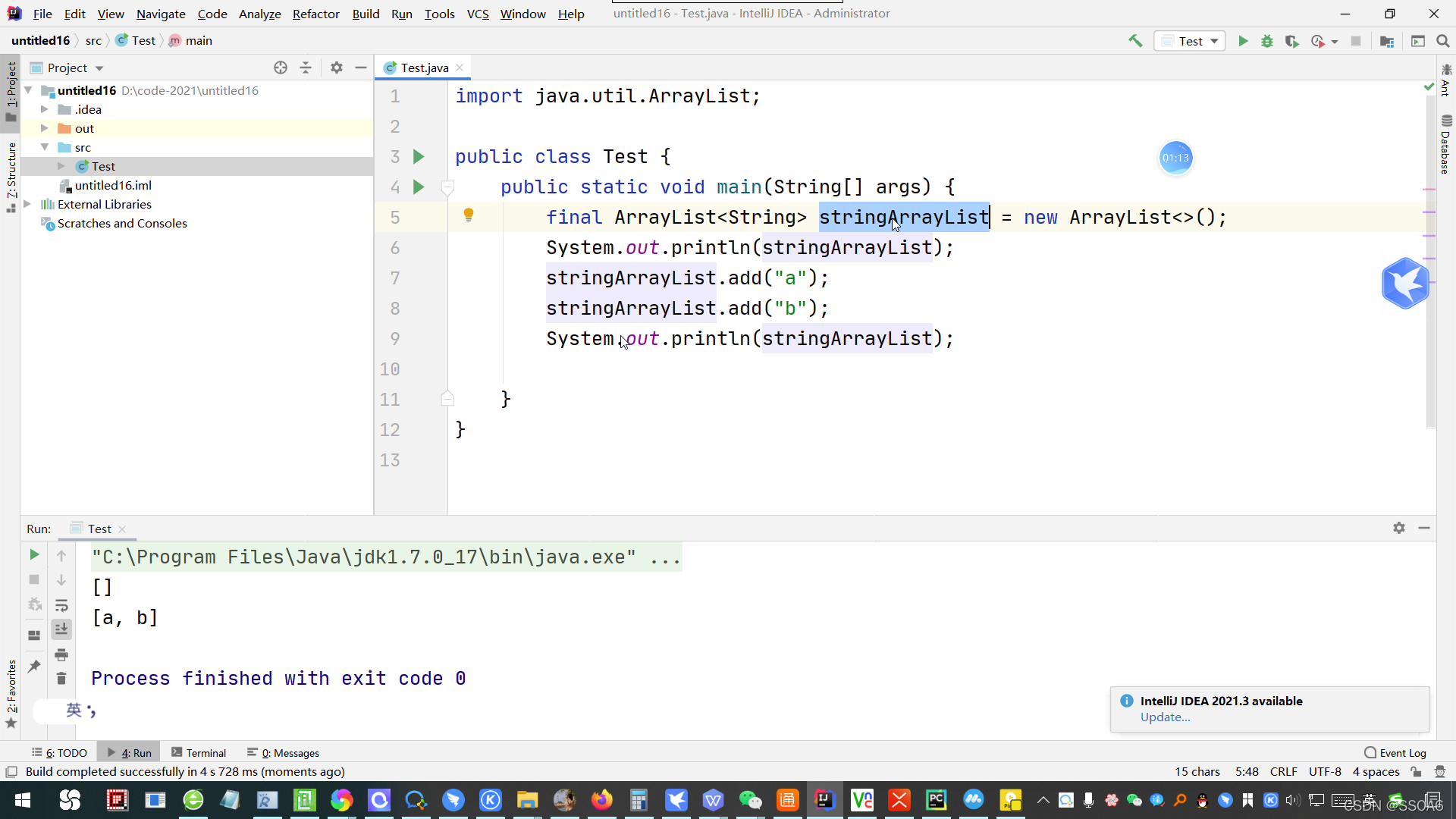The height and width of the screenshot is (819, 1456).
Task: Click the disabled Stop icon in the top toolbar
Action: pos(1356,41)
